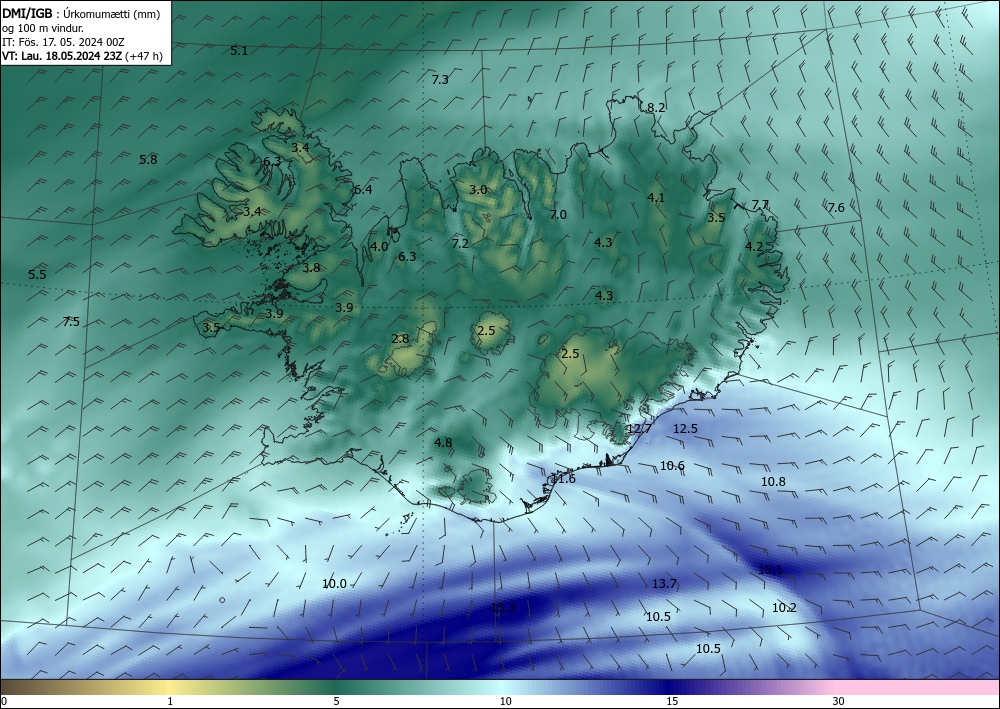The image size is (1000, 709).
Task: Click the color scale label 10
Action: (x=506, y=701)
